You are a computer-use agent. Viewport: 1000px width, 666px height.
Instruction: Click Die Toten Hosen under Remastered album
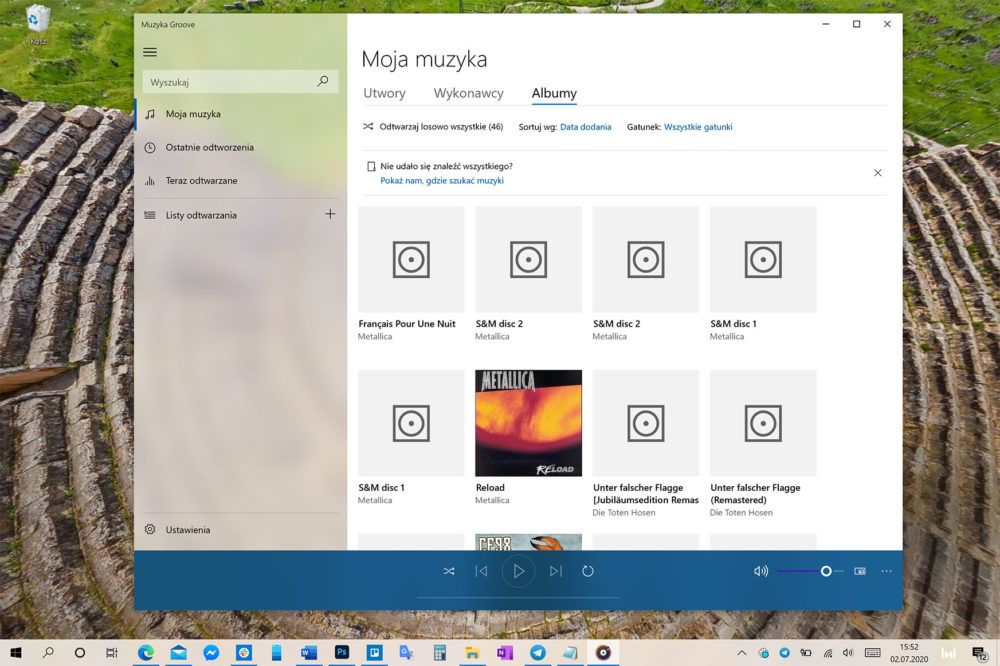[741, 512]
